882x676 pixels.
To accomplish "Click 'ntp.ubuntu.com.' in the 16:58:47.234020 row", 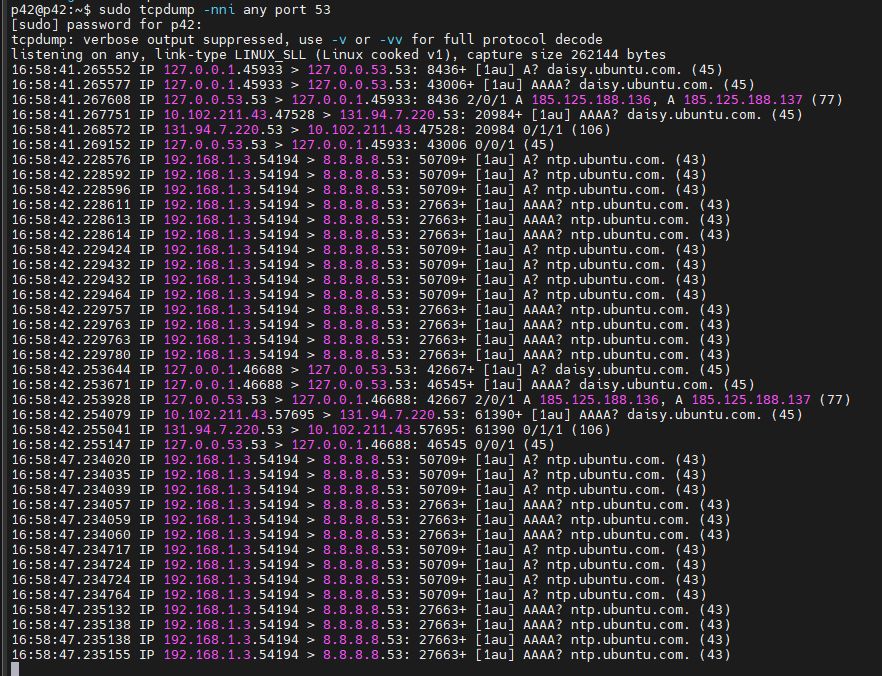I will point(606,459).
